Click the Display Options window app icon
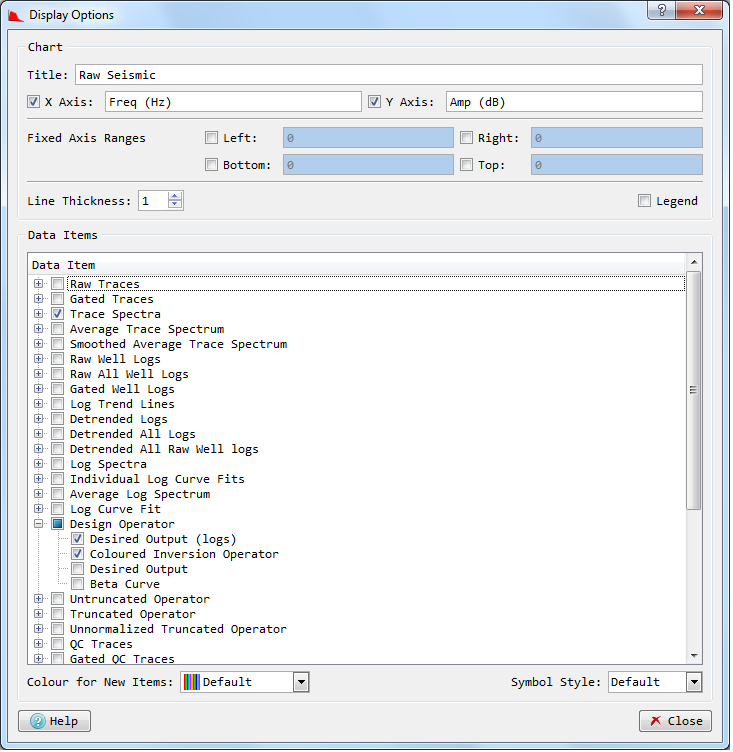 [15, 15]
